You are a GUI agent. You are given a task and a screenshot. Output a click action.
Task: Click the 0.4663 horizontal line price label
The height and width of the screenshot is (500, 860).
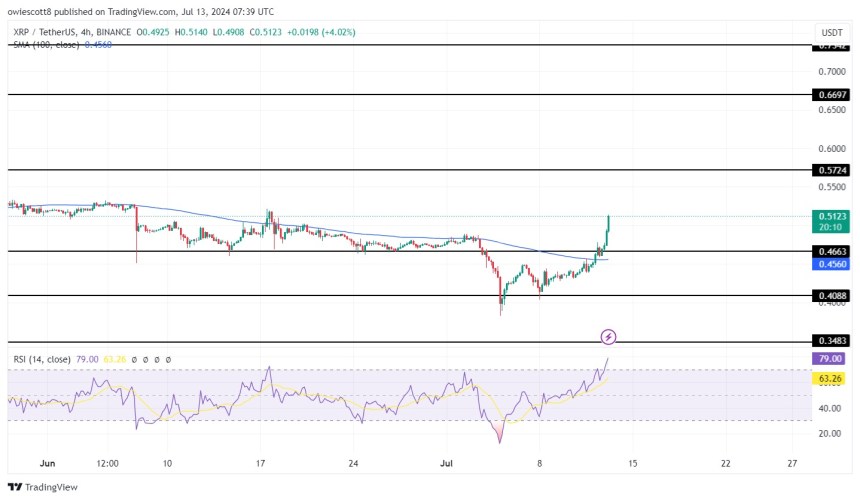tap(831, 252)
